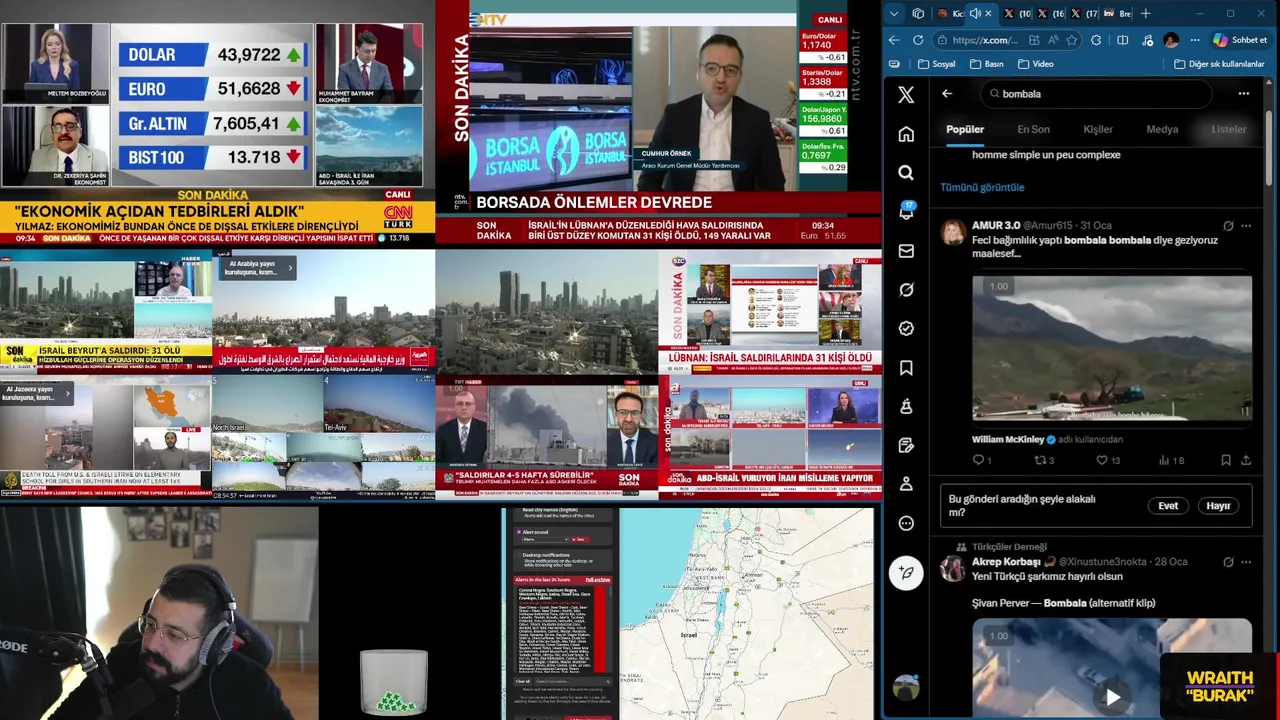Open Profile person icon in X sidebar
Image resolution: width=1280 pixels, height=720 pixels.
click(906, 484)
